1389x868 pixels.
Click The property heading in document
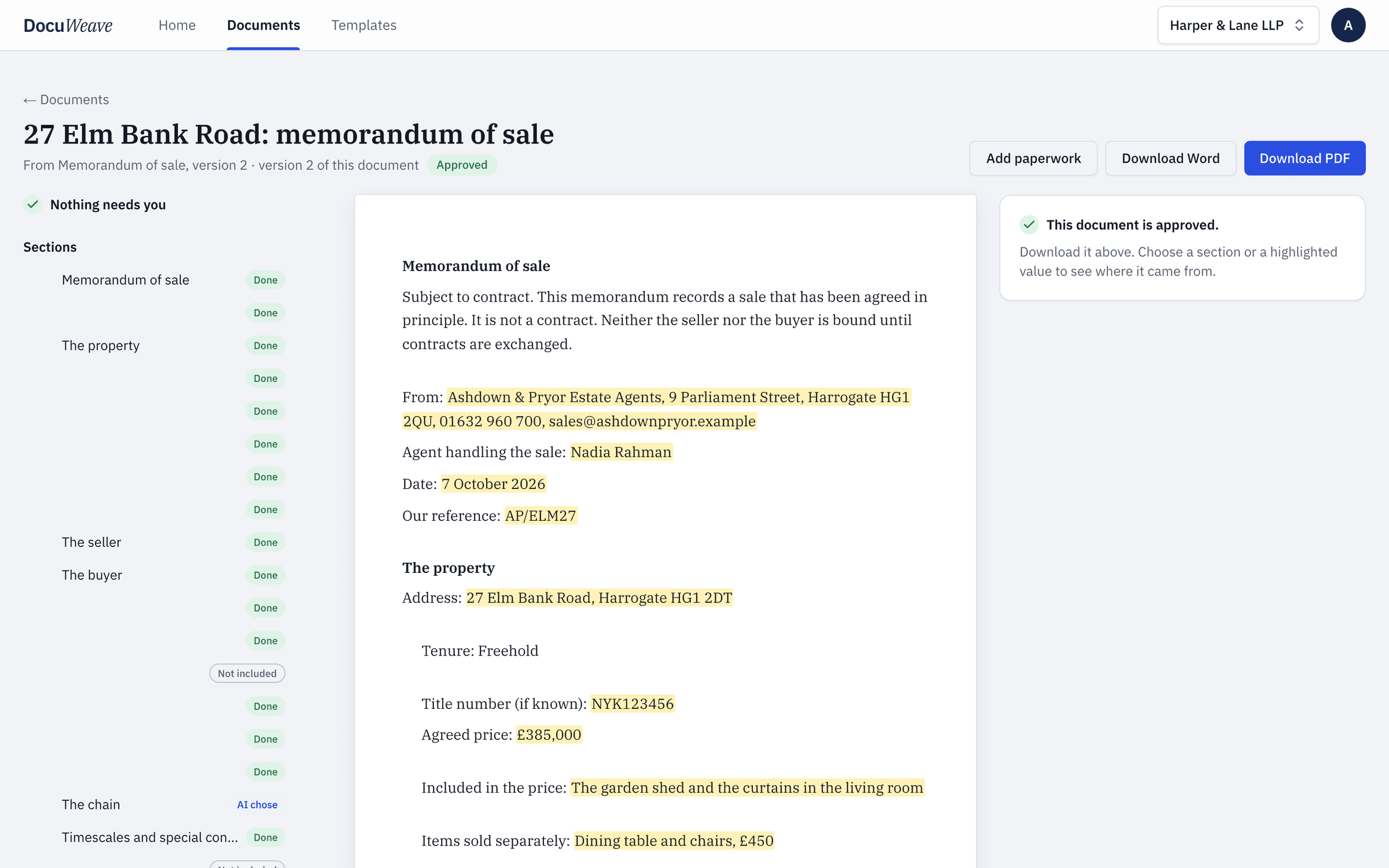[x=449, y=568]
